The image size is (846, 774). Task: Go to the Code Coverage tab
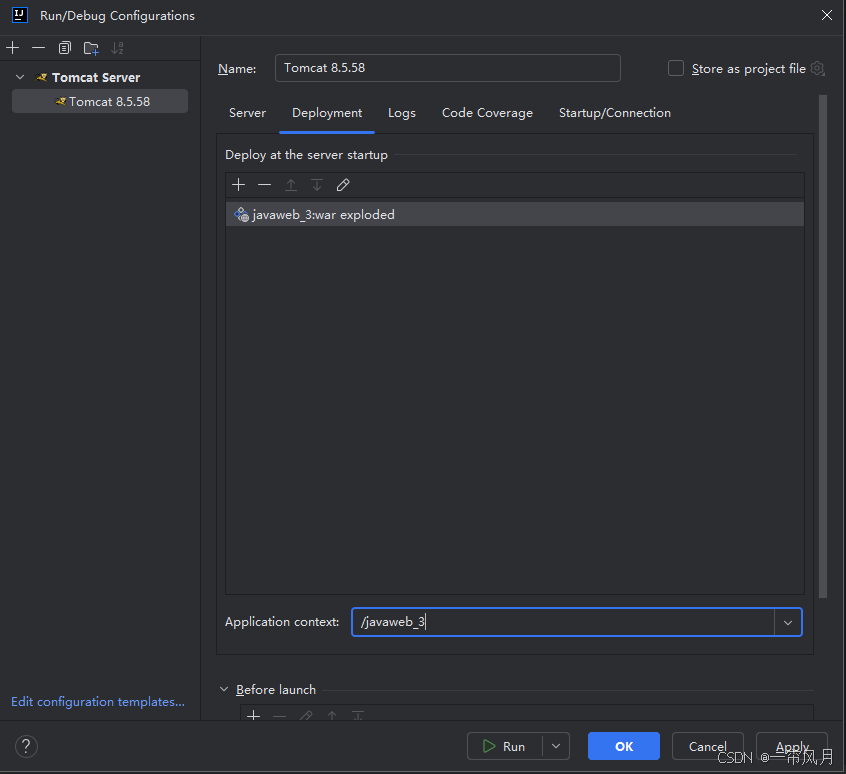pos(487,113)
